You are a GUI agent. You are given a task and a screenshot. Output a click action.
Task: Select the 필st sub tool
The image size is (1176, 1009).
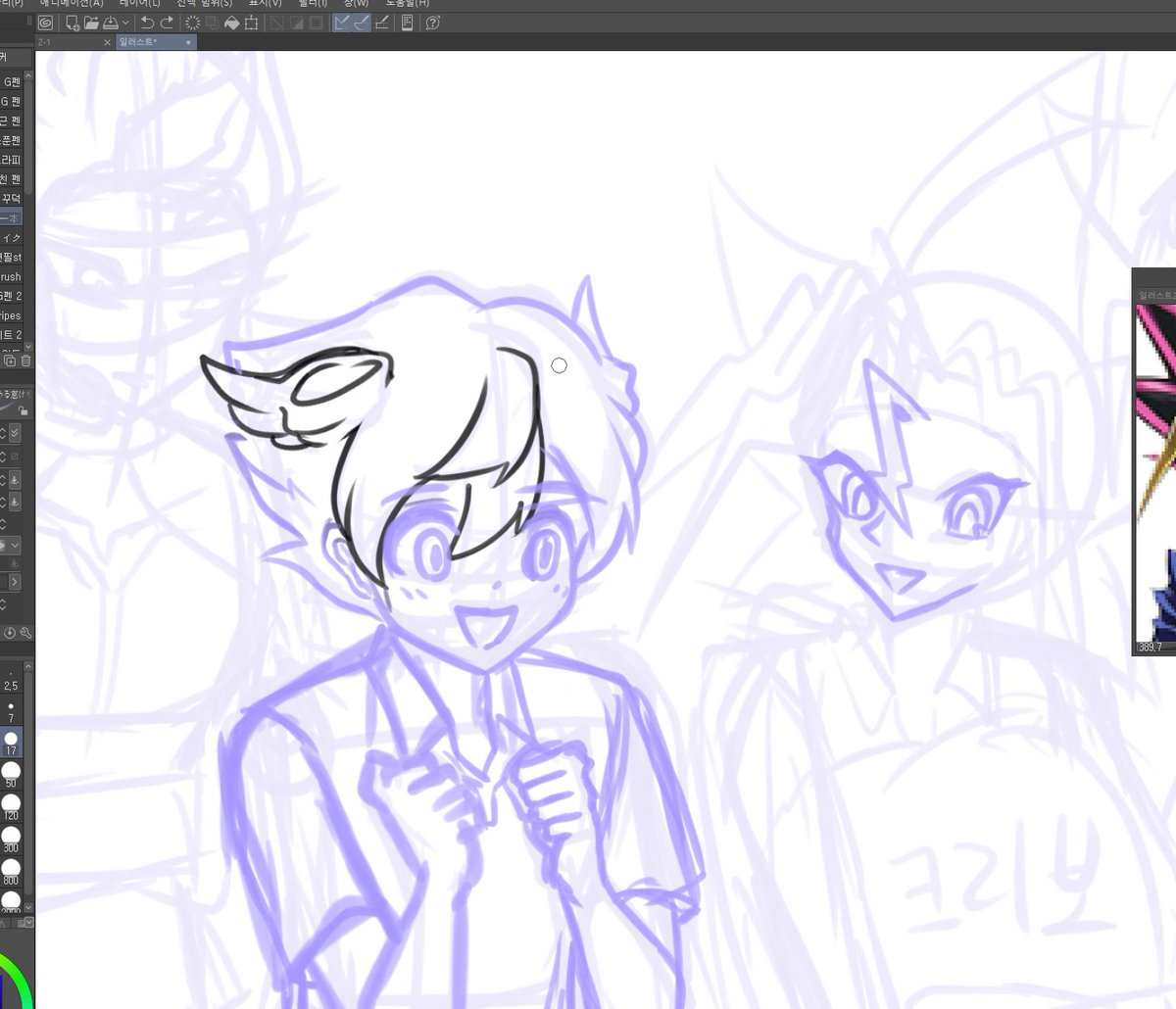(x=11, y=258)
